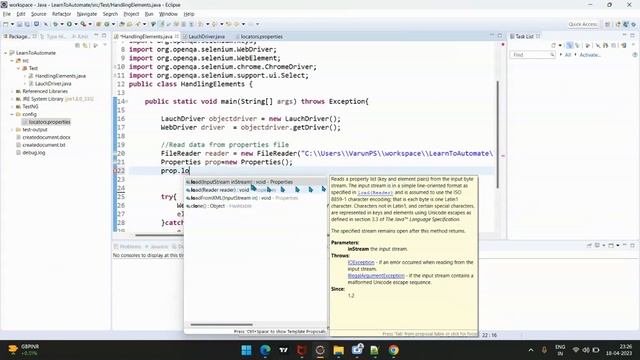
Task: Select clone() Object proposal
Action: [256, 206]
